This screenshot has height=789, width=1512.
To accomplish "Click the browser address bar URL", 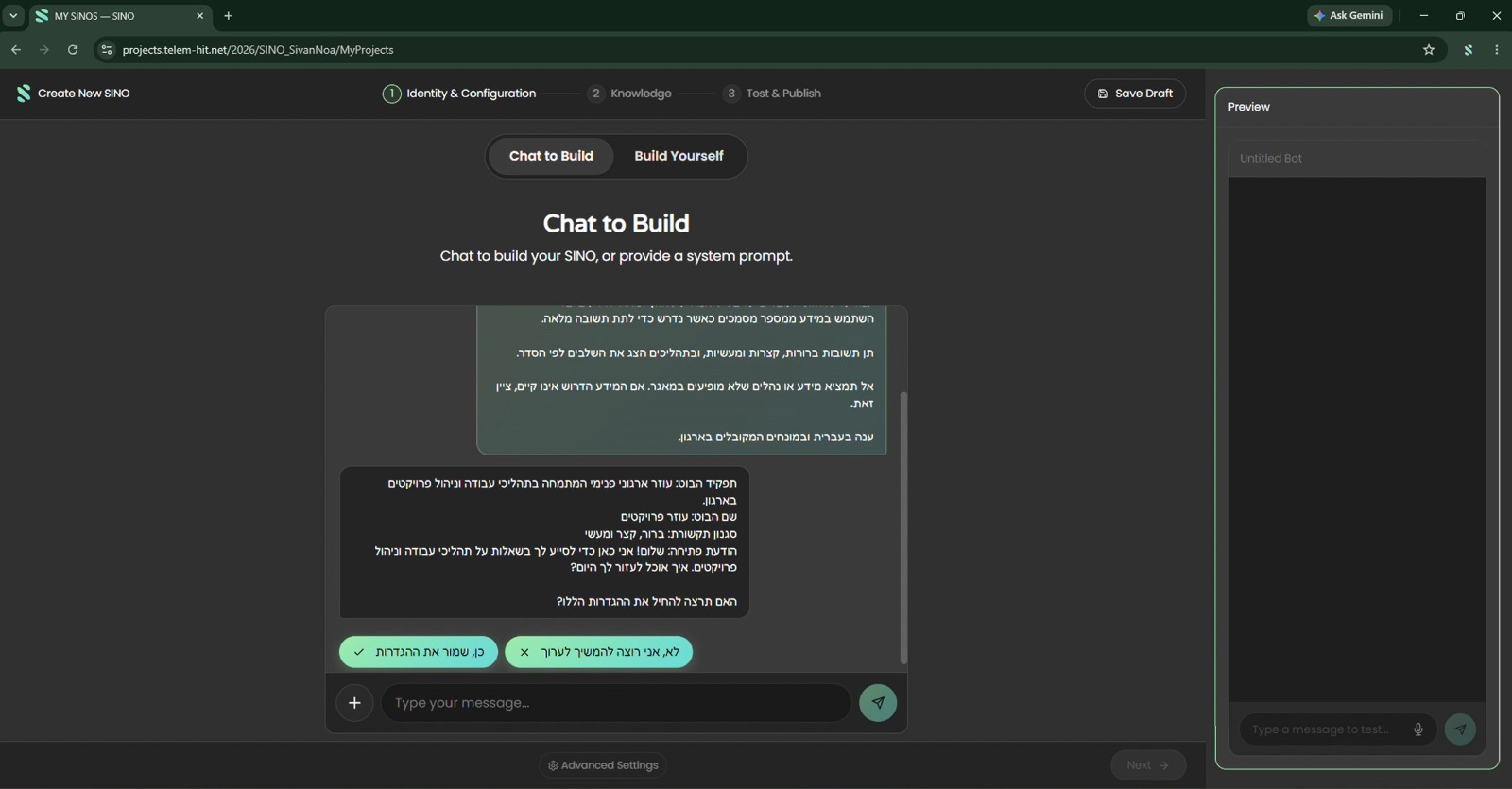I will pos(258,50).
